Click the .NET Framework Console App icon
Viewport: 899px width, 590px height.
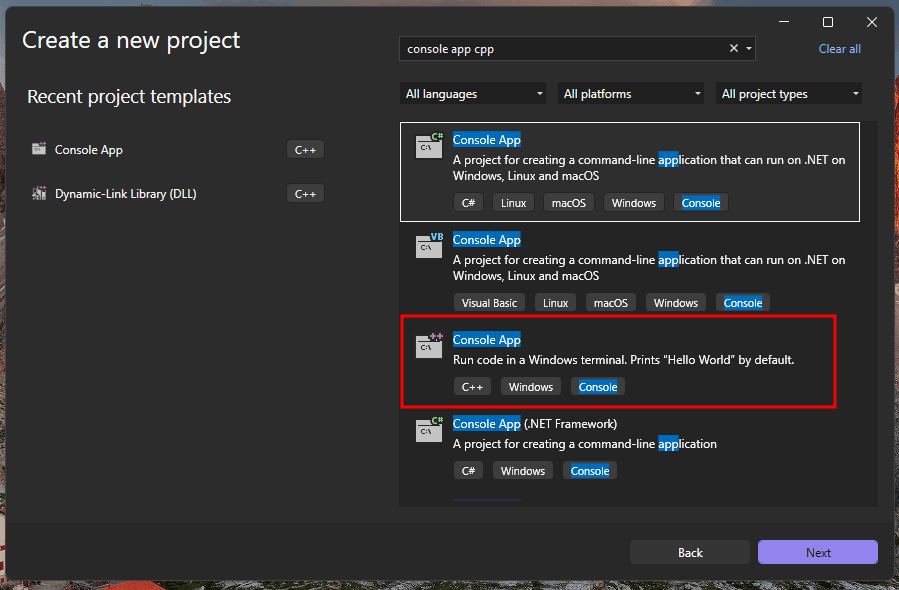point(429,430)
